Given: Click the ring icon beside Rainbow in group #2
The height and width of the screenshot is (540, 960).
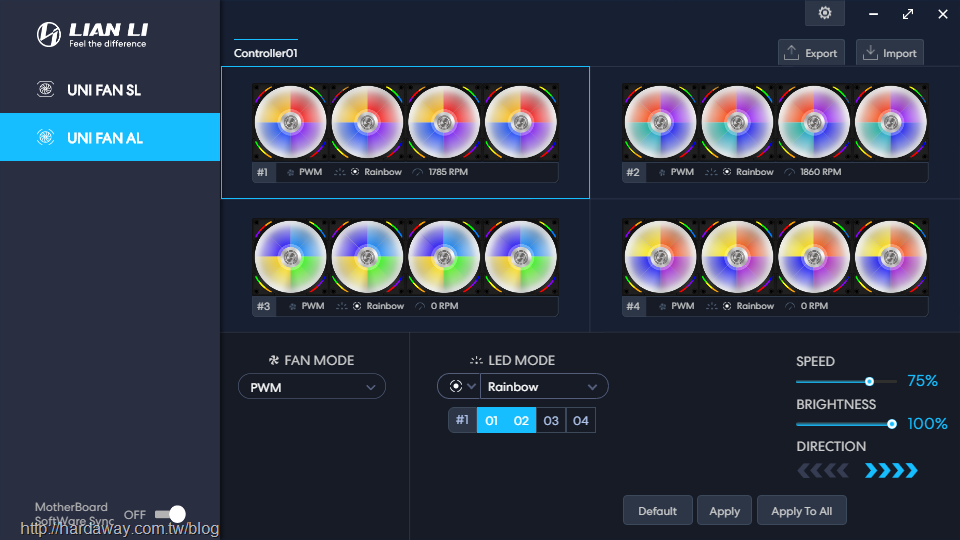Looking at the screenshot, I should point(727,172).
